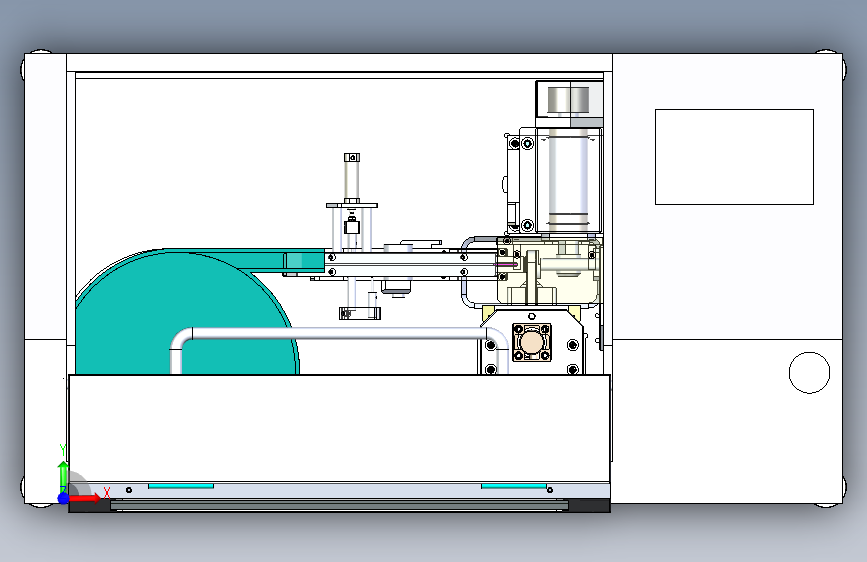Click the red X axis arrow of triad
This screenshot has height=562, width=867.
[x=86, y=498]
